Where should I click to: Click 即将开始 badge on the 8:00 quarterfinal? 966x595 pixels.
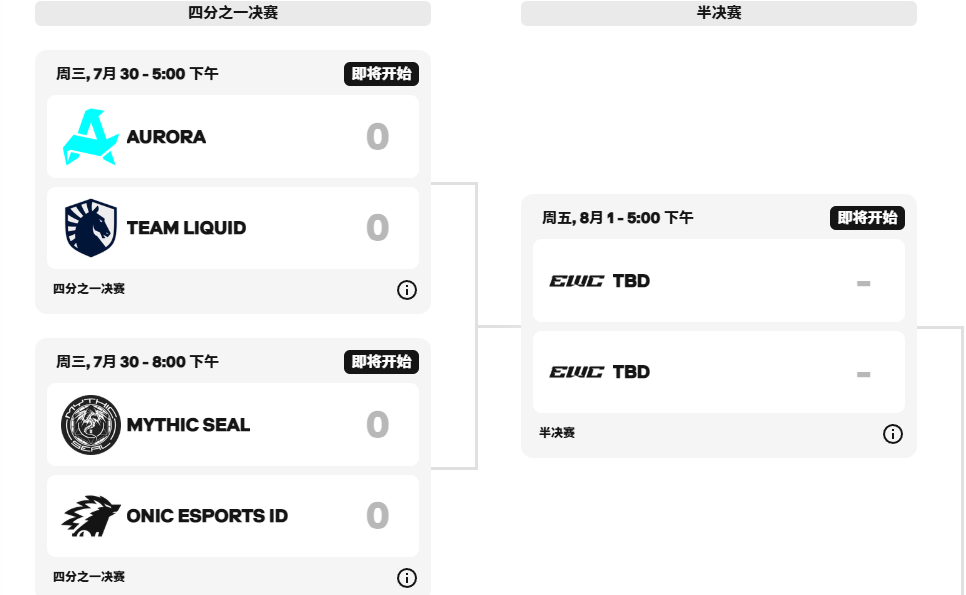(x=381, y=362)
